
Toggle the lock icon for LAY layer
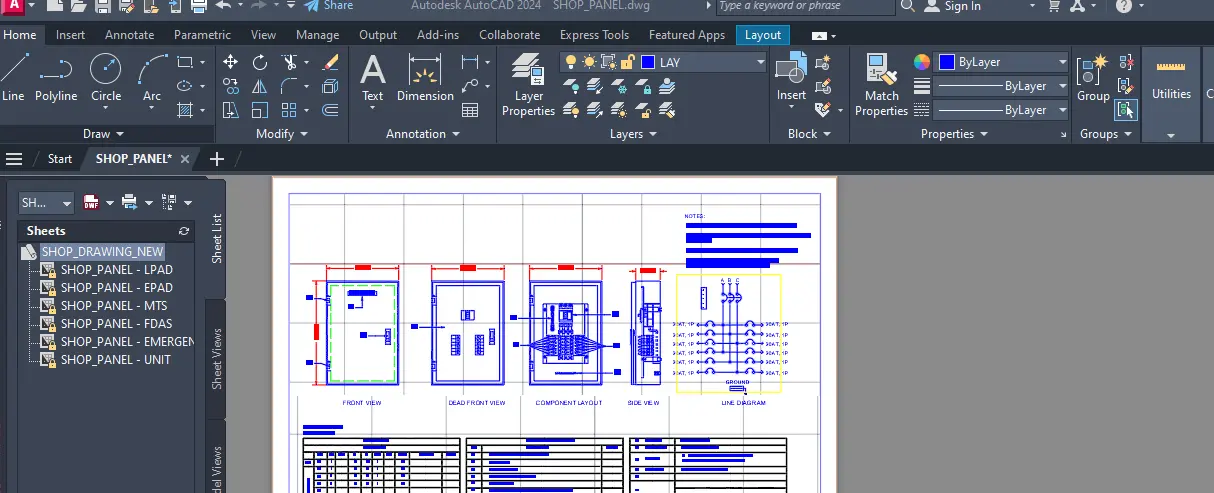point(626,62)
